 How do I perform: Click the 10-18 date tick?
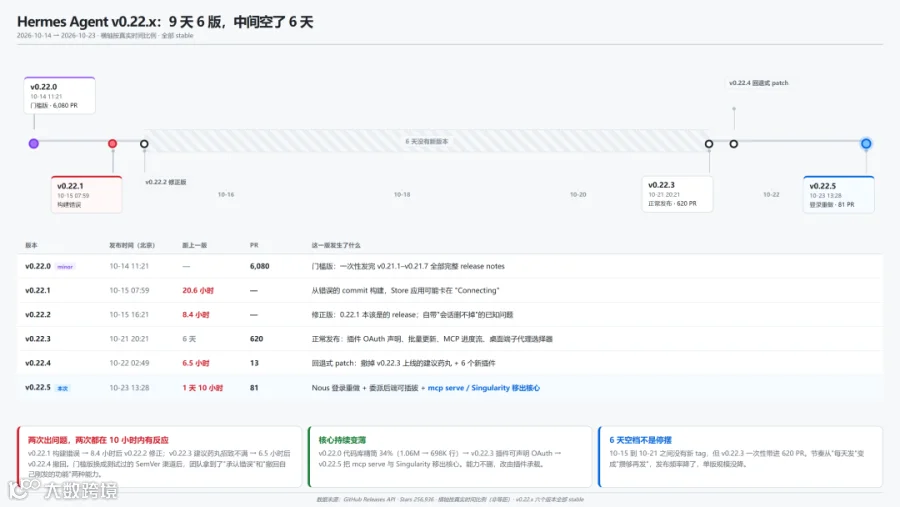[x=402, y=195]
